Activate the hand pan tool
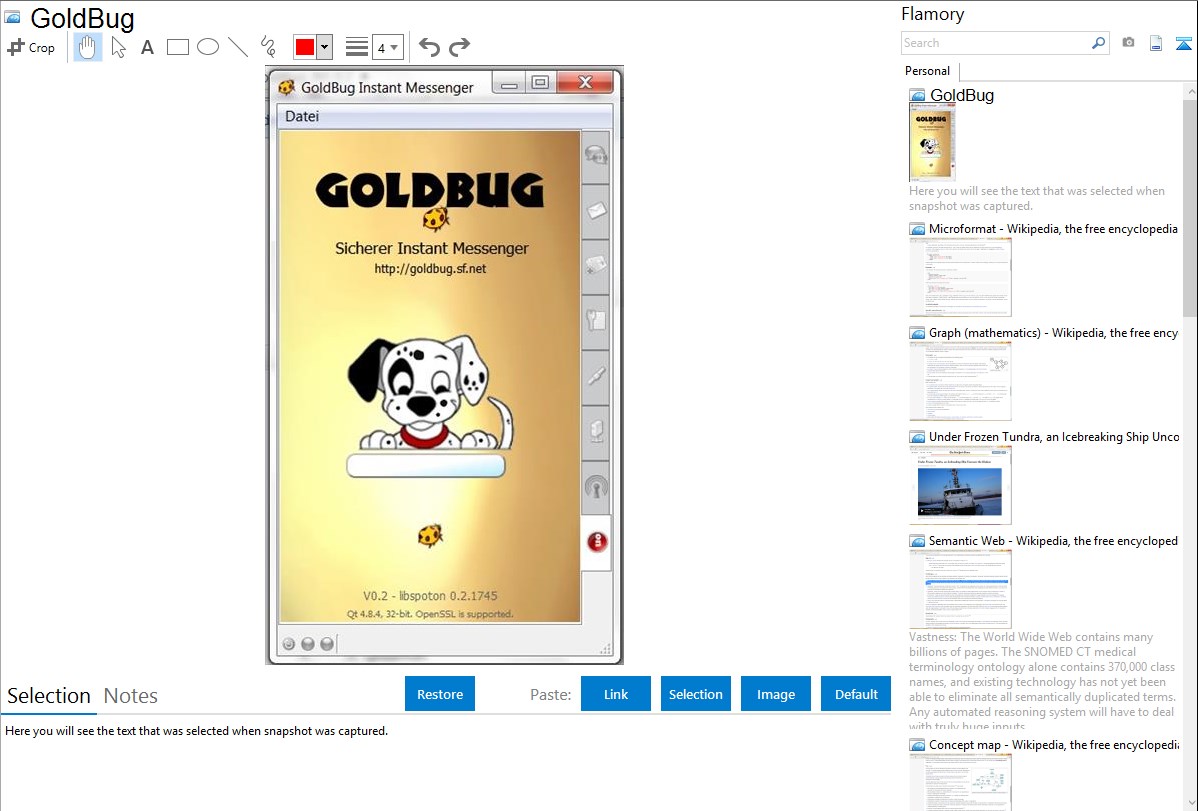 [87, 47]
